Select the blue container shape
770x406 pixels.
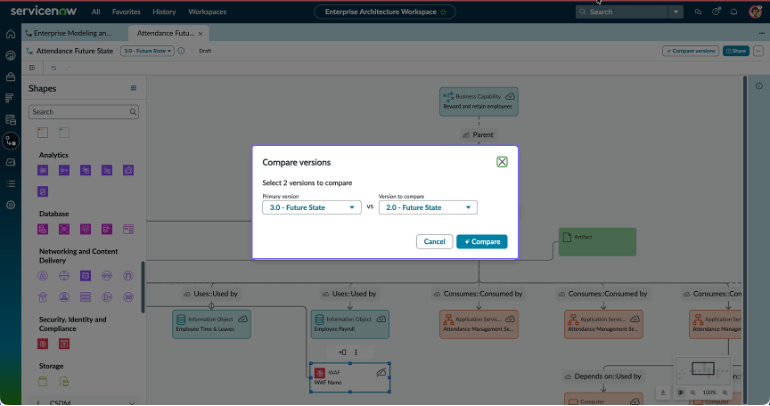click(x=64, y=133)
